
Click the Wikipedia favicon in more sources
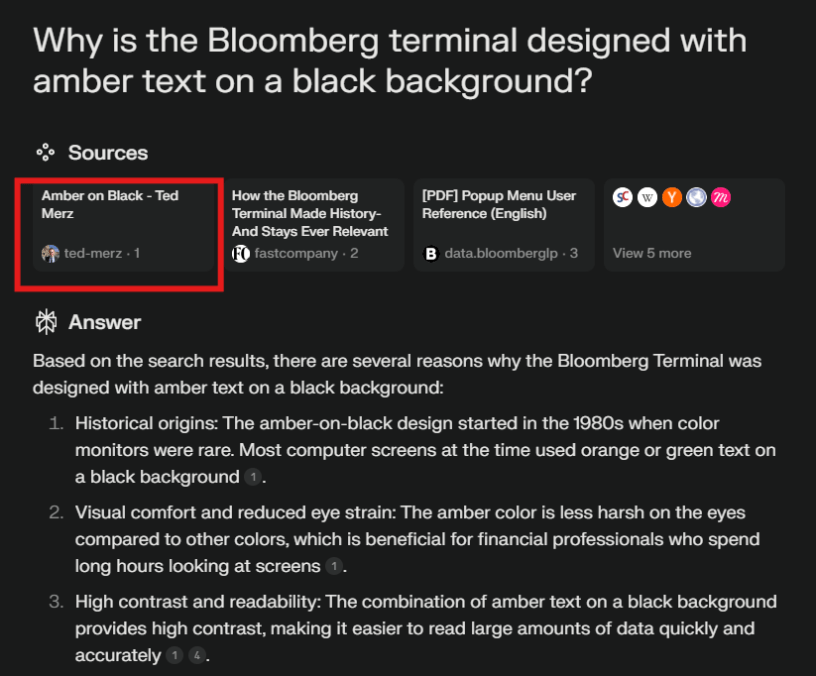pos(647,198)
